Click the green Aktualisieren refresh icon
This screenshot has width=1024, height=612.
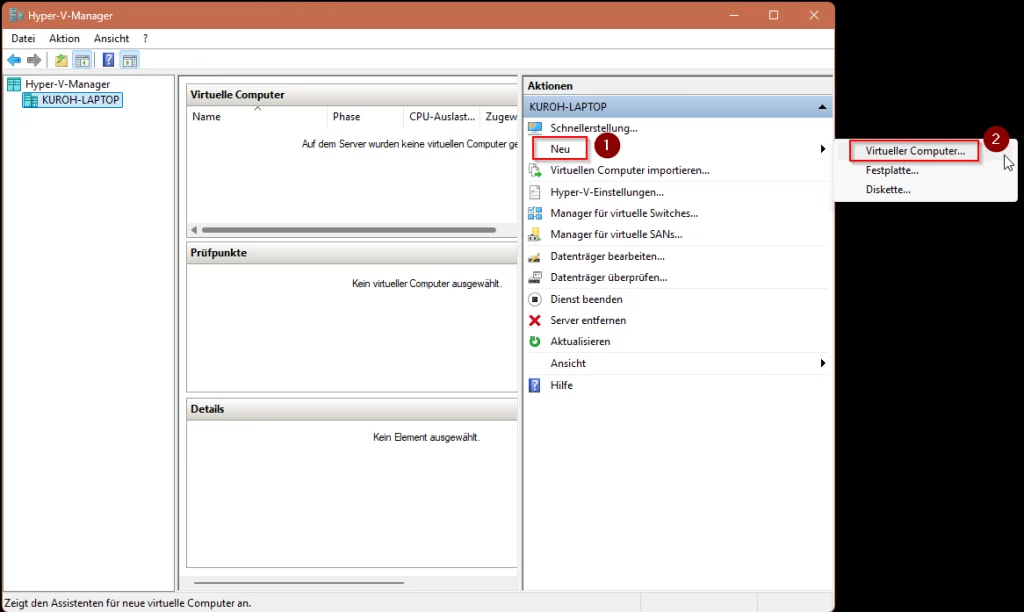[535, 342]
